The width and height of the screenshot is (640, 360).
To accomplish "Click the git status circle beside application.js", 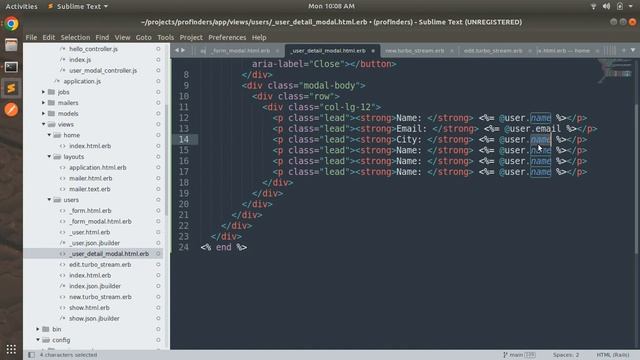I will point(158,81).
